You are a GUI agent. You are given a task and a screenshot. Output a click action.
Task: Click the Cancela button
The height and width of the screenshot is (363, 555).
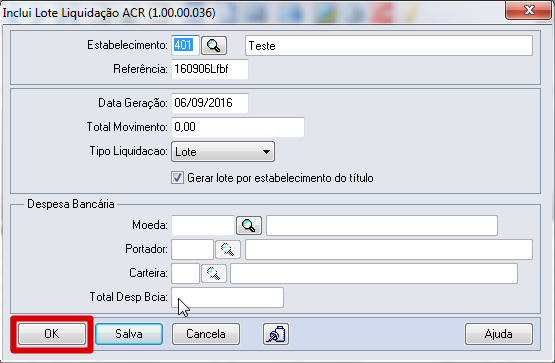click(206, 334)
